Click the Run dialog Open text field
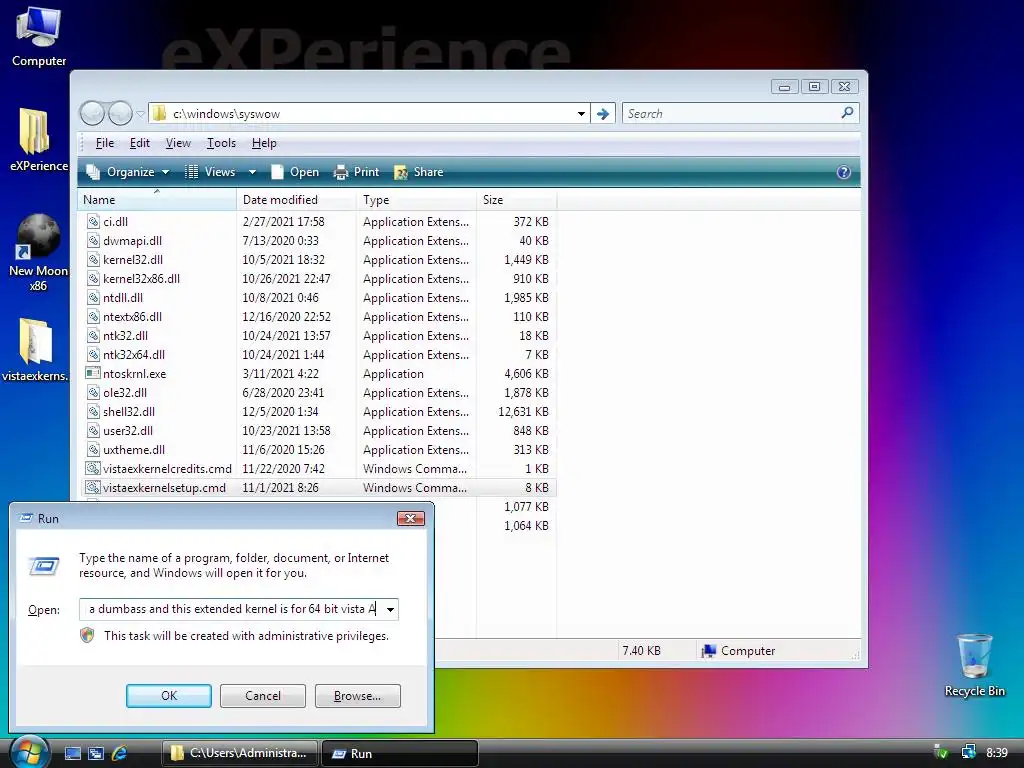The image size is (1024, 768). (231, 609)
